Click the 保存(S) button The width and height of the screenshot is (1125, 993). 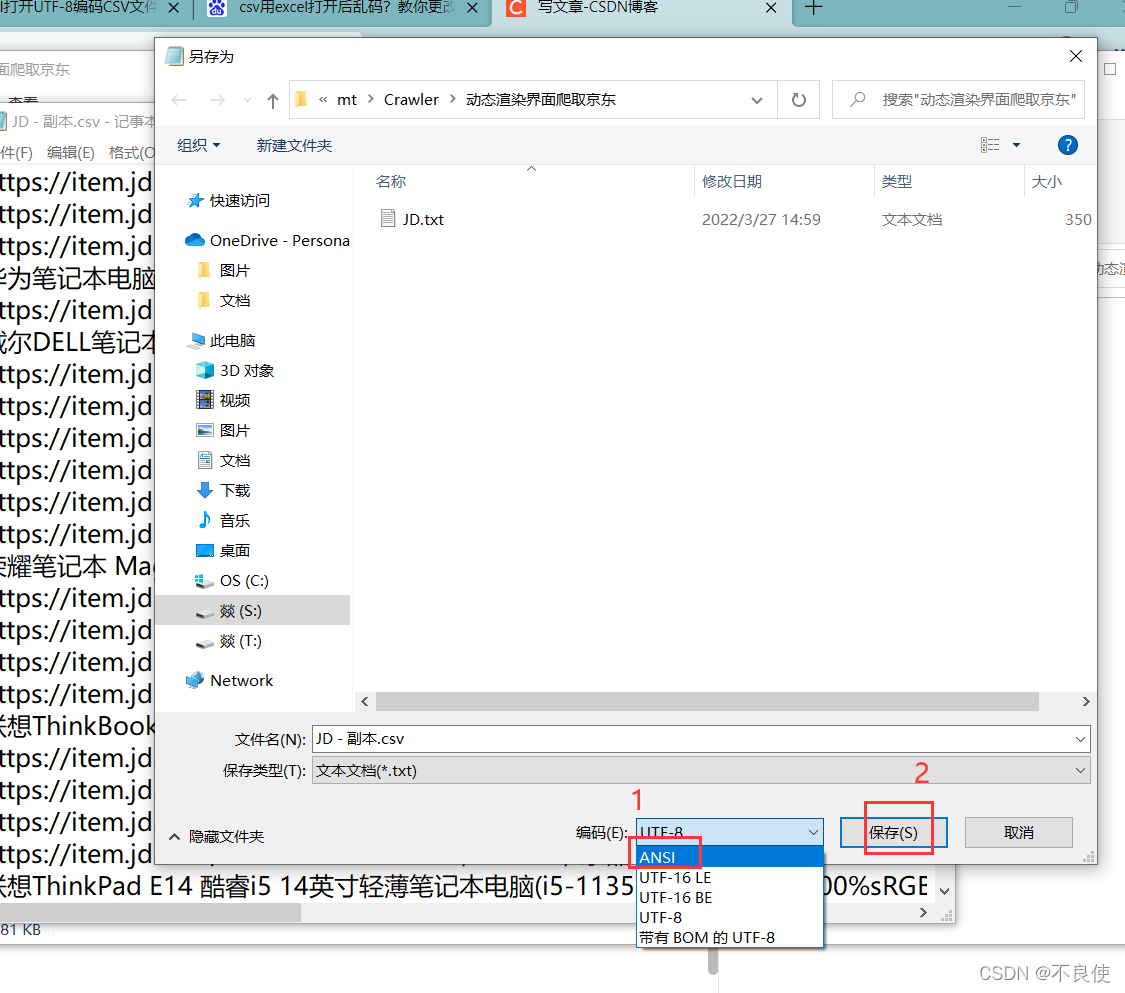893,832
